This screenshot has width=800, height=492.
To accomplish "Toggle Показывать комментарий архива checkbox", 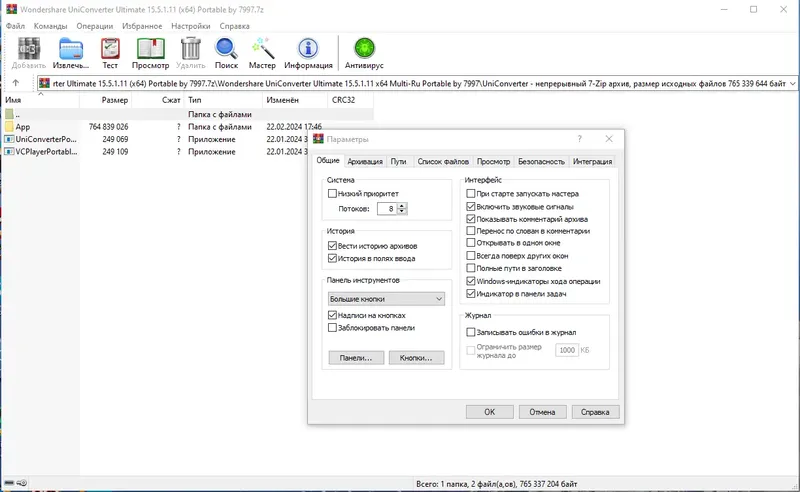I will tap(471, 219).
